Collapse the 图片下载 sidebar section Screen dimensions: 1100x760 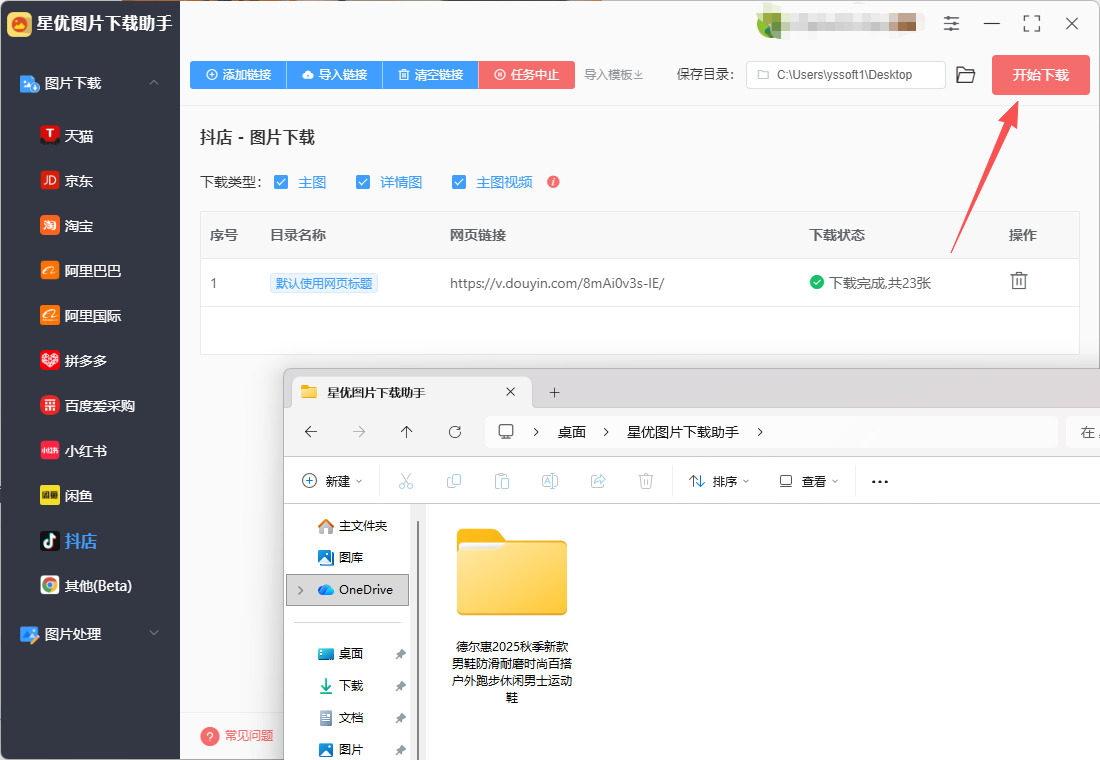point(154,83)
